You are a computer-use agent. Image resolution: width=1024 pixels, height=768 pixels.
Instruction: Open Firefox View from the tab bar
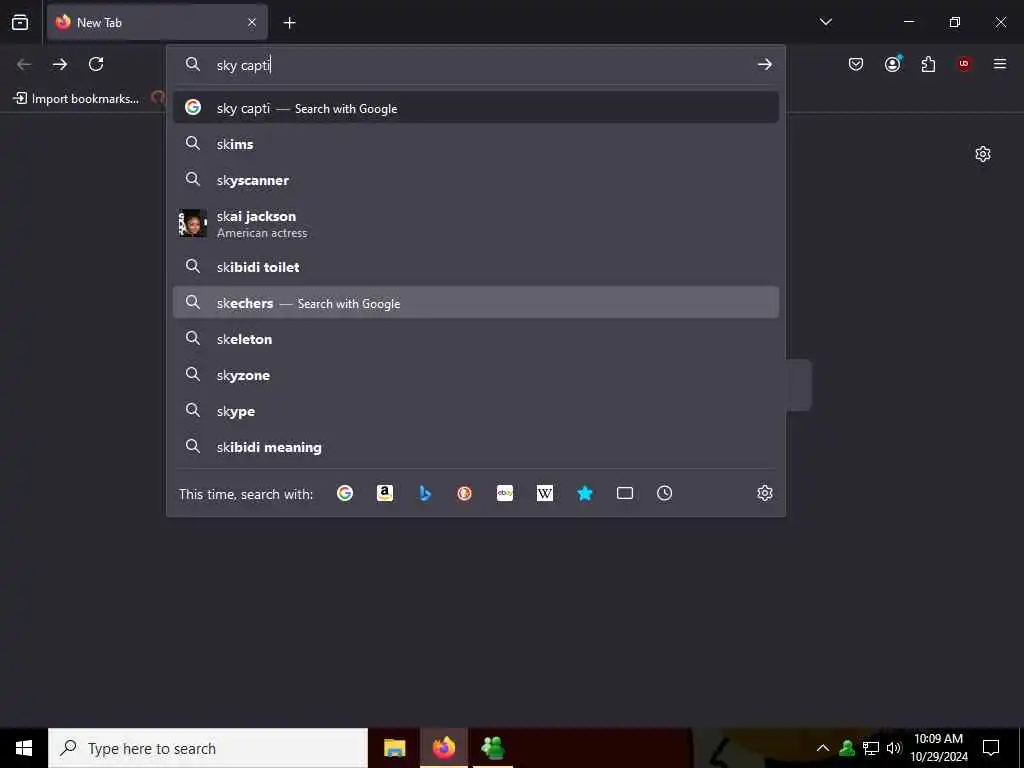click(20, 22)
